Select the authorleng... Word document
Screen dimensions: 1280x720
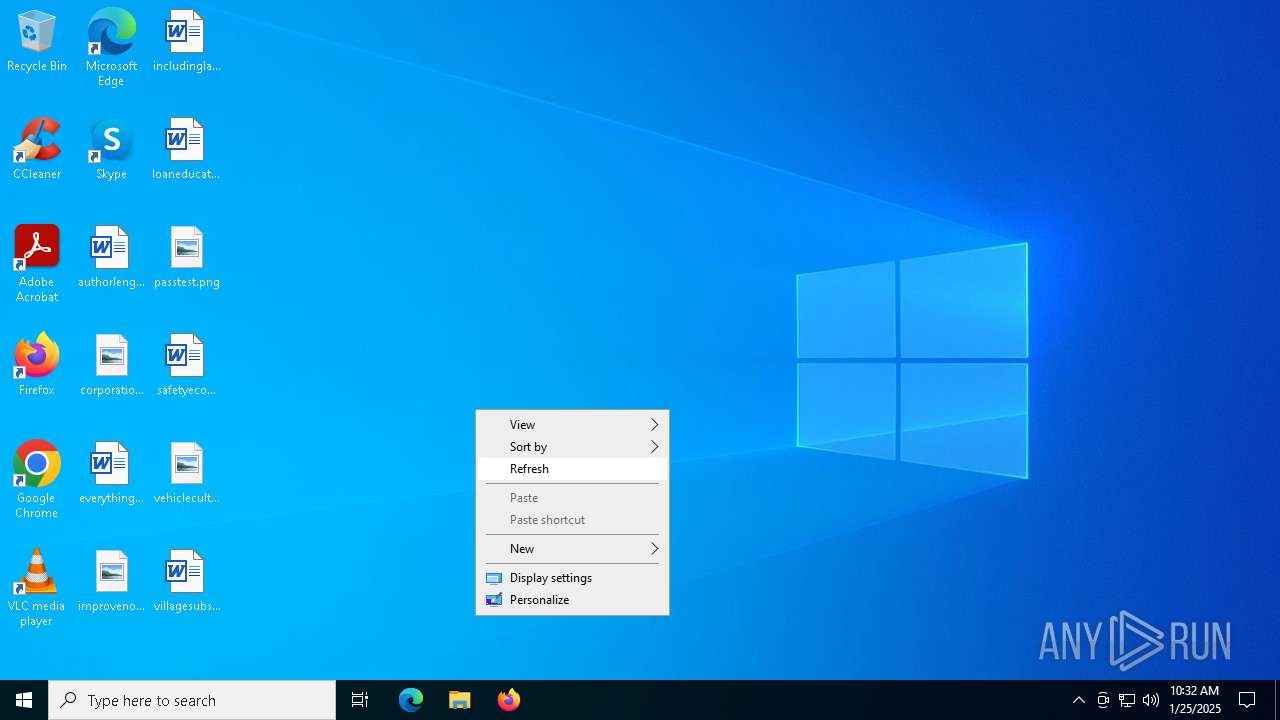pyautogui.click(x=111, y=257)
